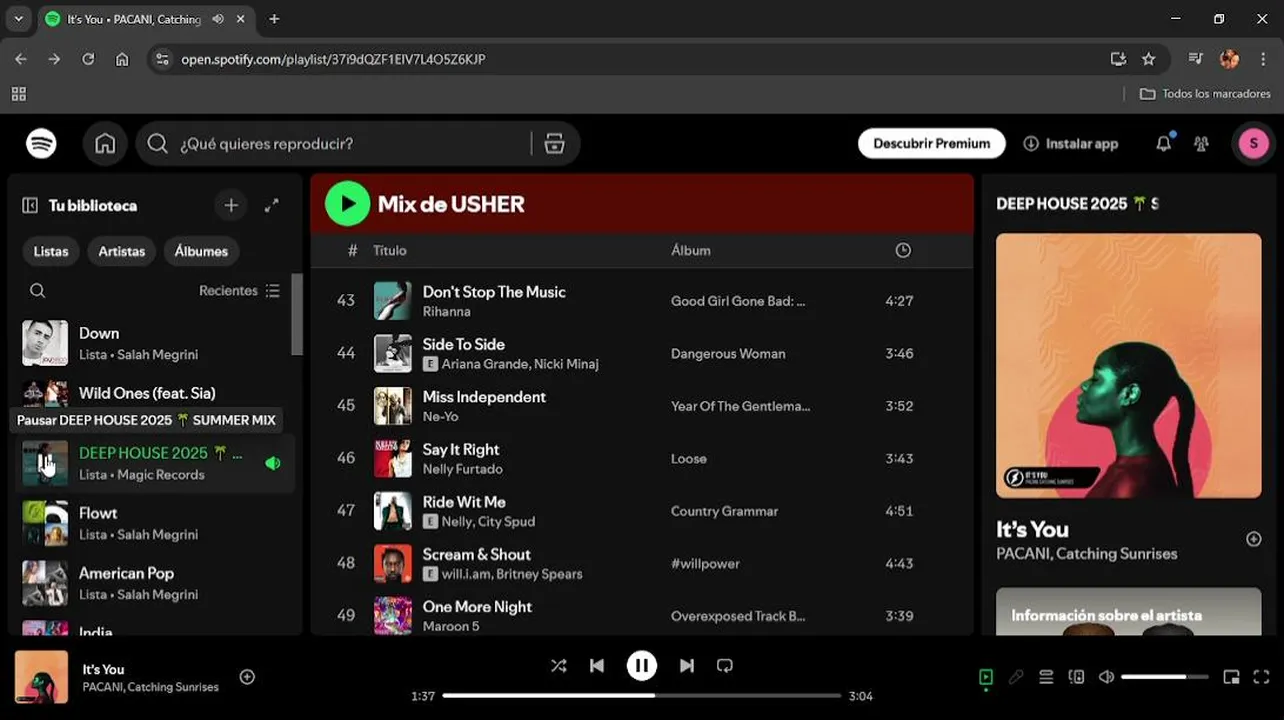The image size is (1284, 720).
Task: Toggle shuffle playback
Action: (558, 665)
